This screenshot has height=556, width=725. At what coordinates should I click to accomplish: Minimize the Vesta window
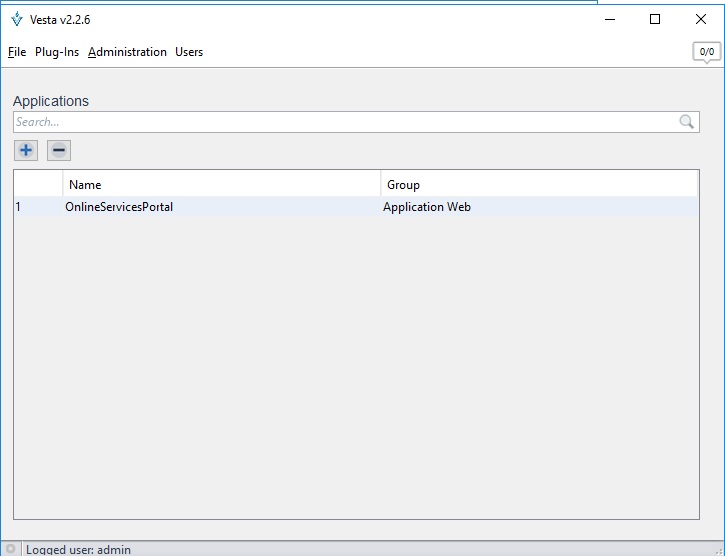click(x=609, y=19)
